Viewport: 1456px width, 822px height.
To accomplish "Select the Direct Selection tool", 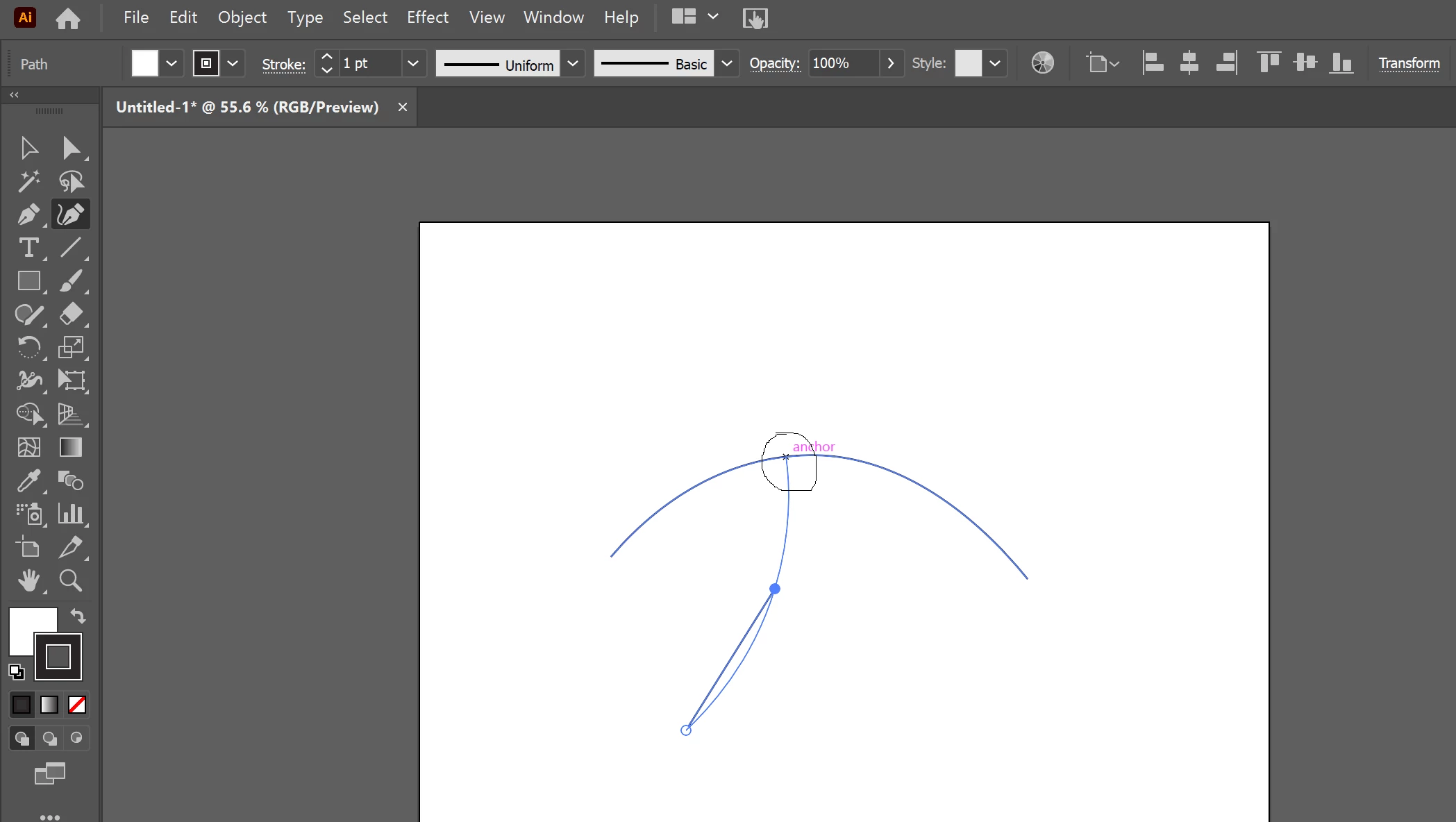I will (70, 148).
